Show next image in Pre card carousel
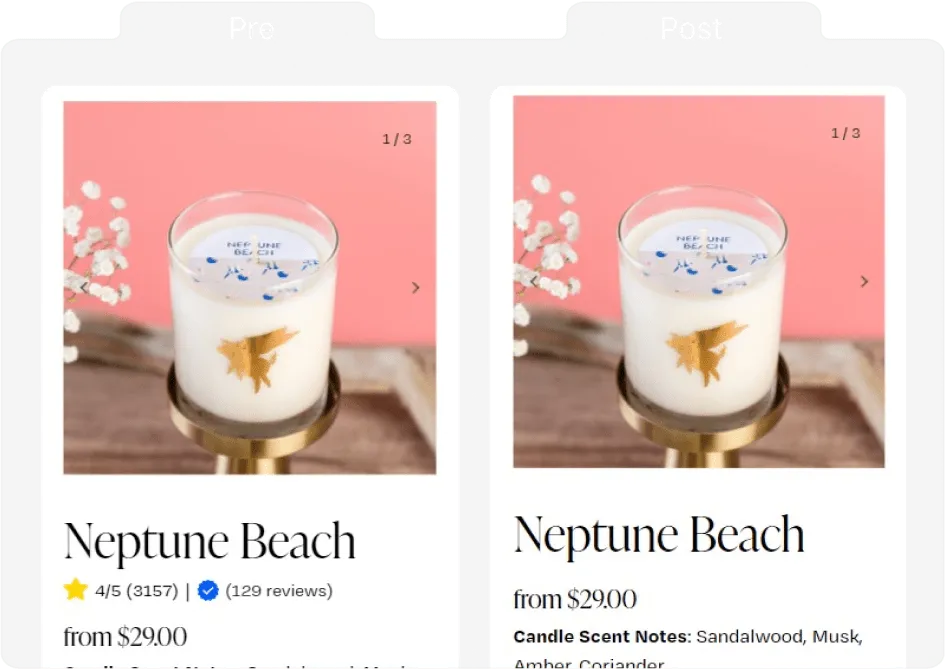Image resolution: width=945 pixels, height=672 pixels. click(415, 287)
